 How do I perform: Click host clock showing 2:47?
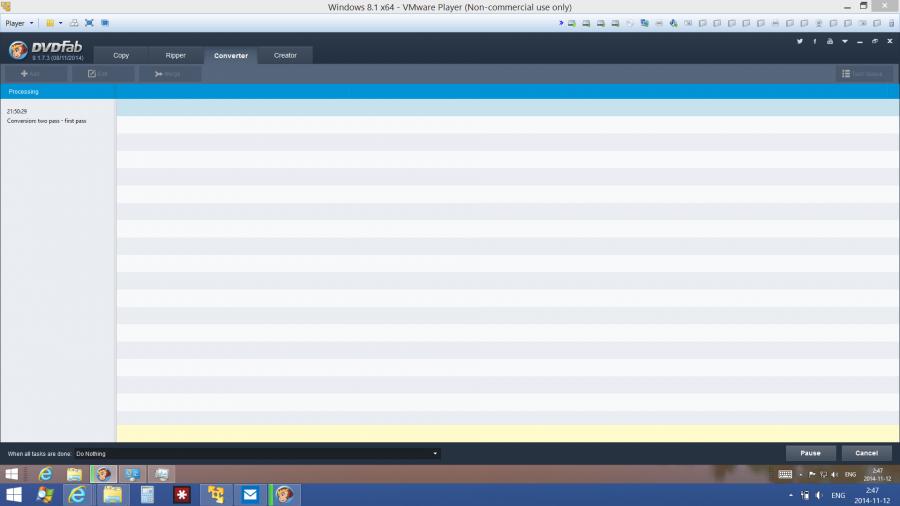[x=872, y=496]
